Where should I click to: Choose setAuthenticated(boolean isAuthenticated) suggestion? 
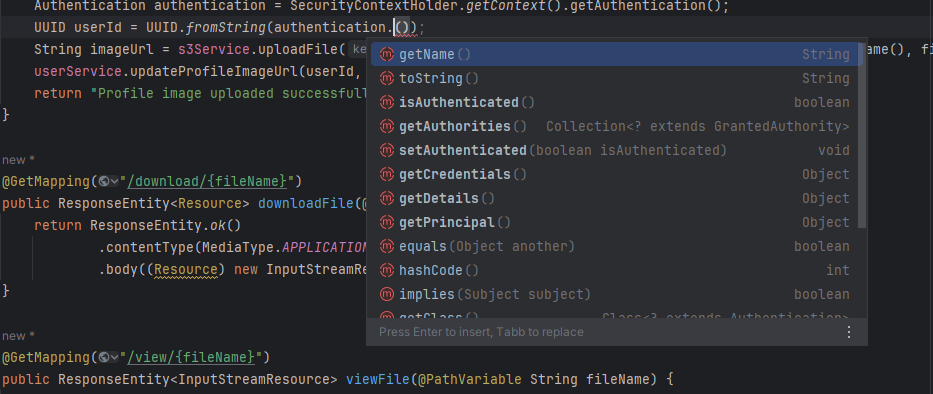click(x=616, y=150)
